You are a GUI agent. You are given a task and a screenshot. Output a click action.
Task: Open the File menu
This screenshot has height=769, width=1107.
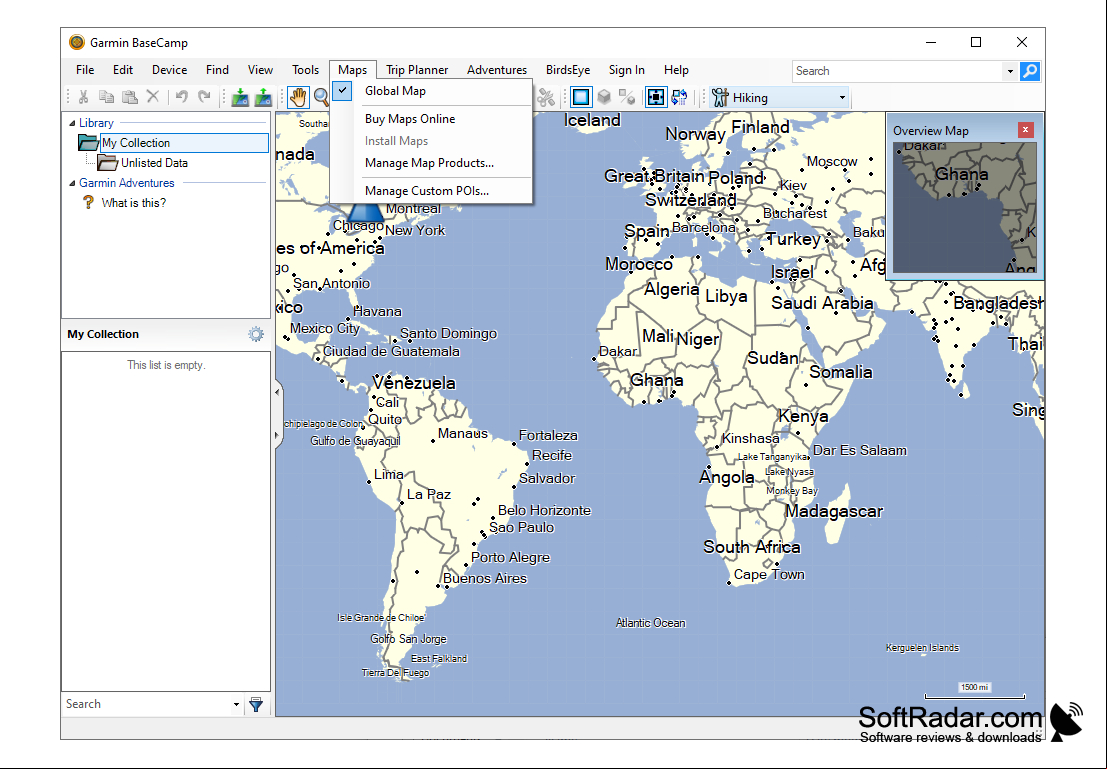coord(85,70)
